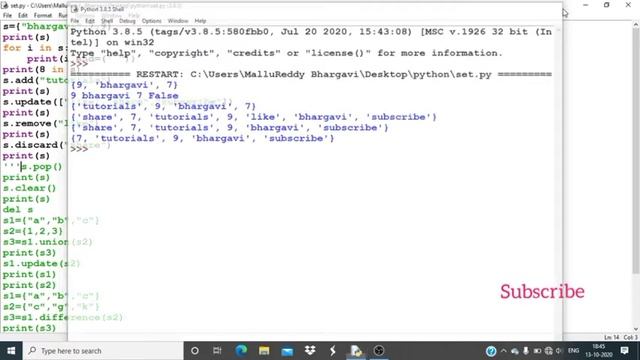Click "'''s.pop()" line in editor
The width and height of the screenshot is (640, 360).
coord(32,167)
